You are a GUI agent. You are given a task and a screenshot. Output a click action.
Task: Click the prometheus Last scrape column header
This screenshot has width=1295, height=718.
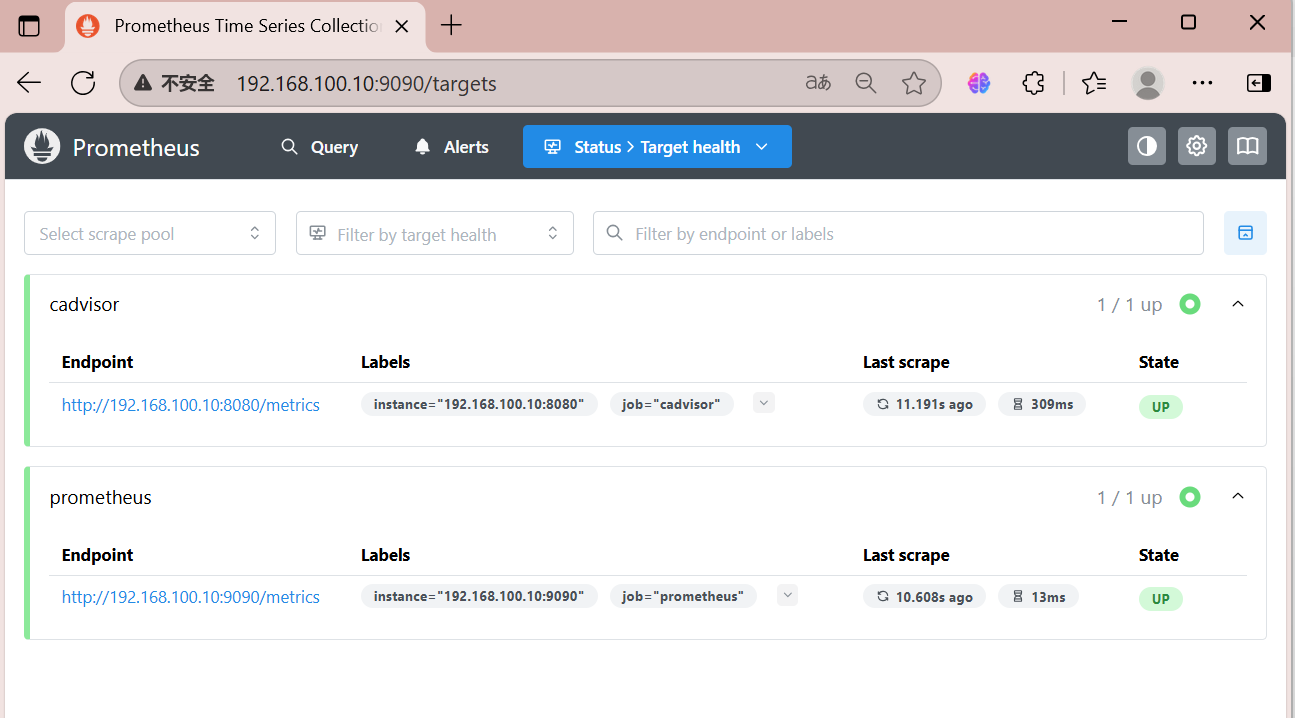(906, 555)
